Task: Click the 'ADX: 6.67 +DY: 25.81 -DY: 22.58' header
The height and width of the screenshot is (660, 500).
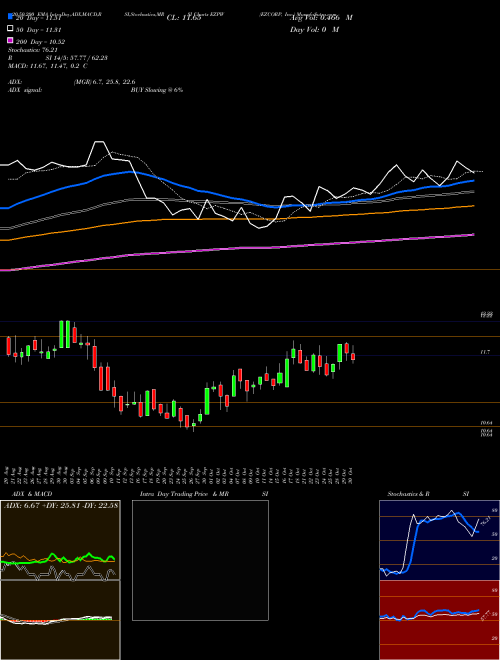Action: pyautogui.click(x=61, y=505)
